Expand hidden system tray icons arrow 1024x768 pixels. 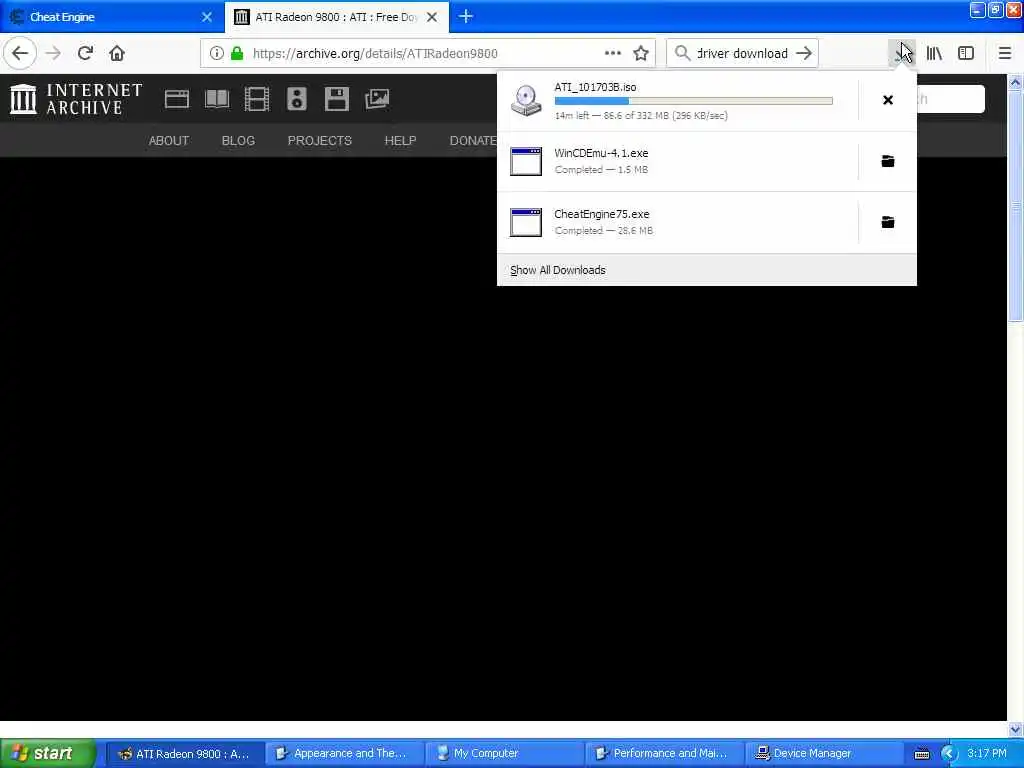click(949, 754)
